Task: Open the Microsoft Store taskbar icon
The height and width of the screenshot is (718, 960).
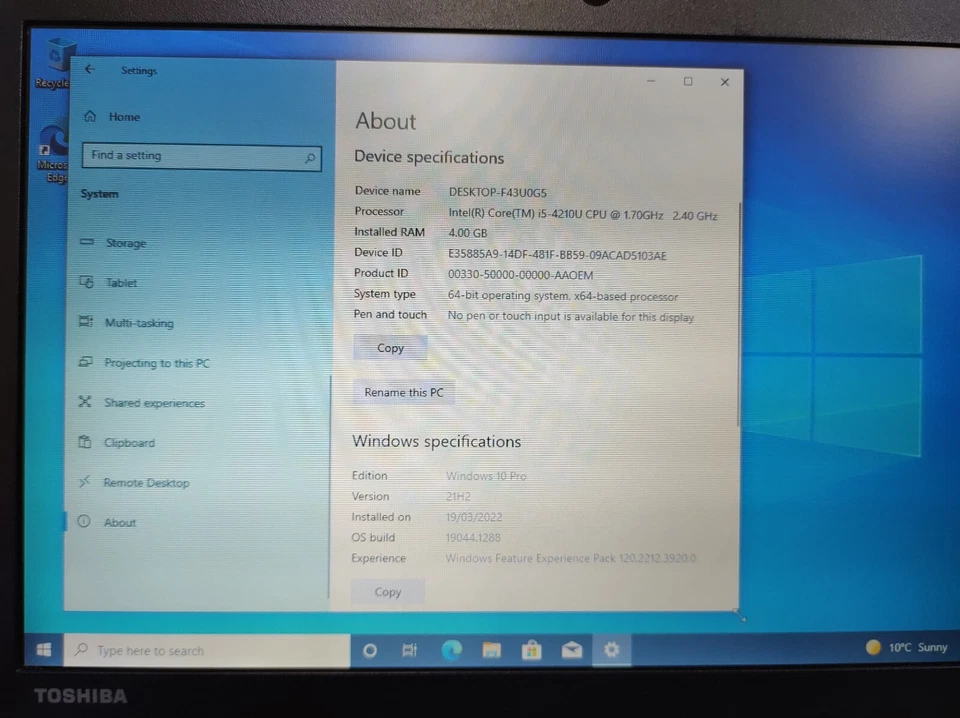Action: pyautogui.click(x=531, y=650)
